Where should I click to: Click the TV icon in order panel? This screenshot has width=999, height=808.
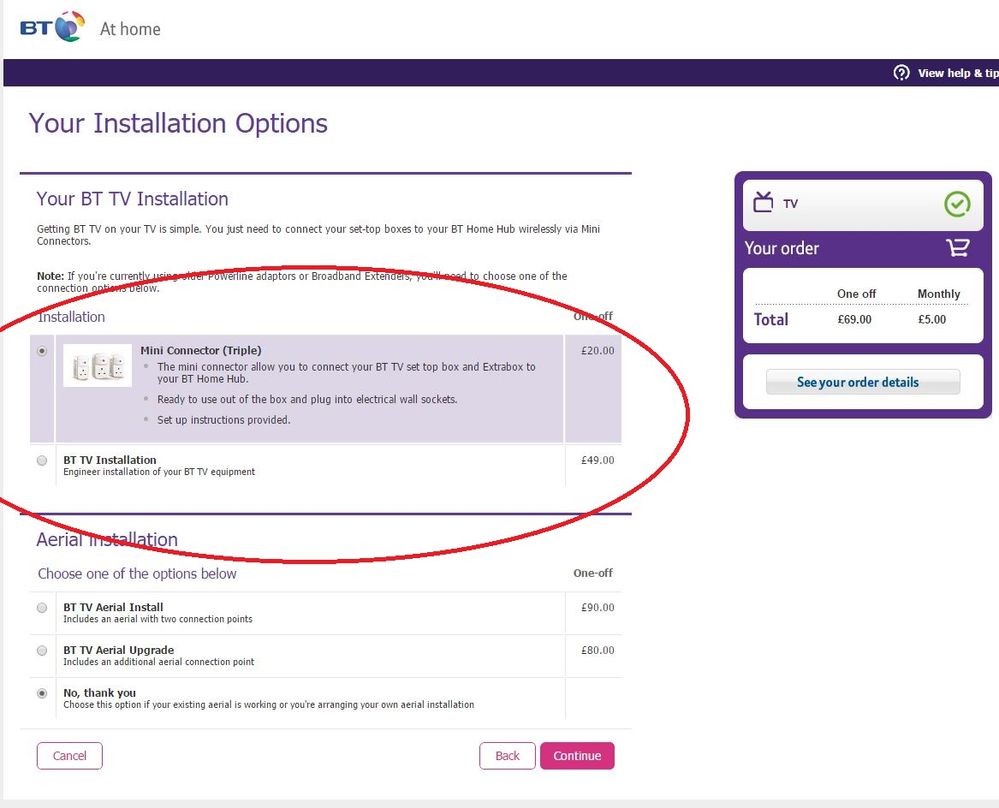(x=763, y=202)
